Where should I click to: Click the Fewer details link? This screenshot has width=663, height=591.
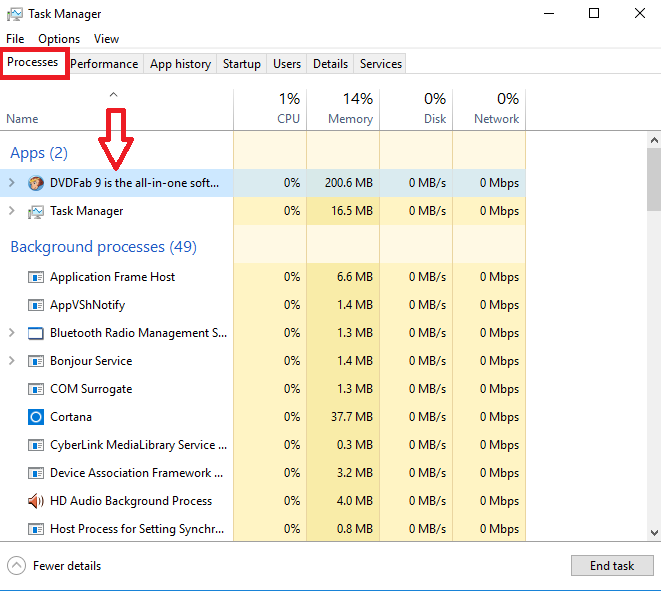click(x=67, y=566)
